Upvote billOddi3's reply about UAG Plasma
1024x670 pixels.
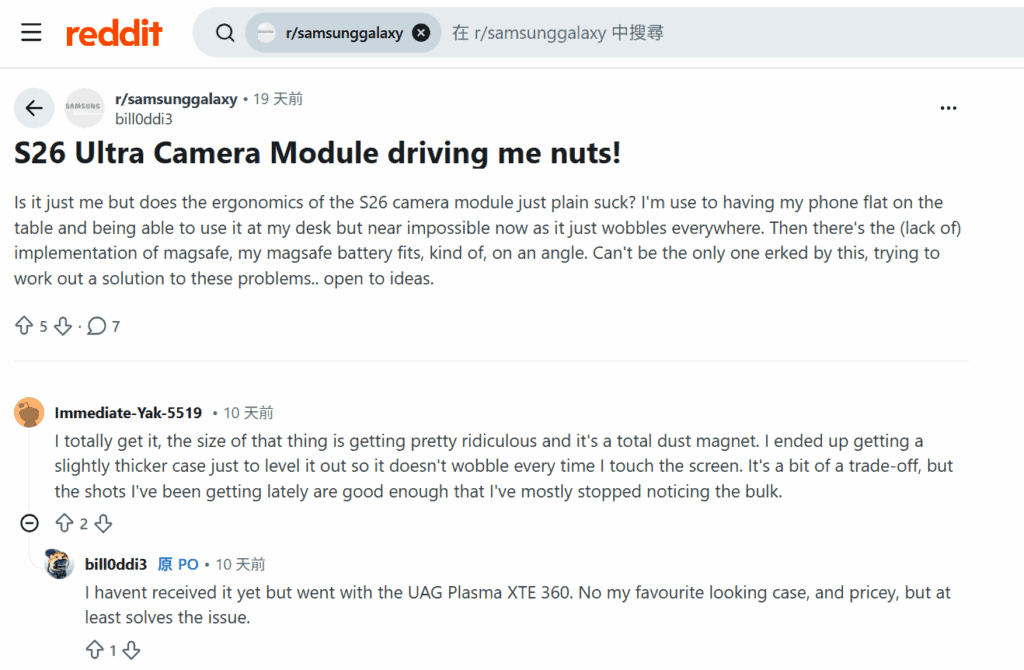[95, 650]
